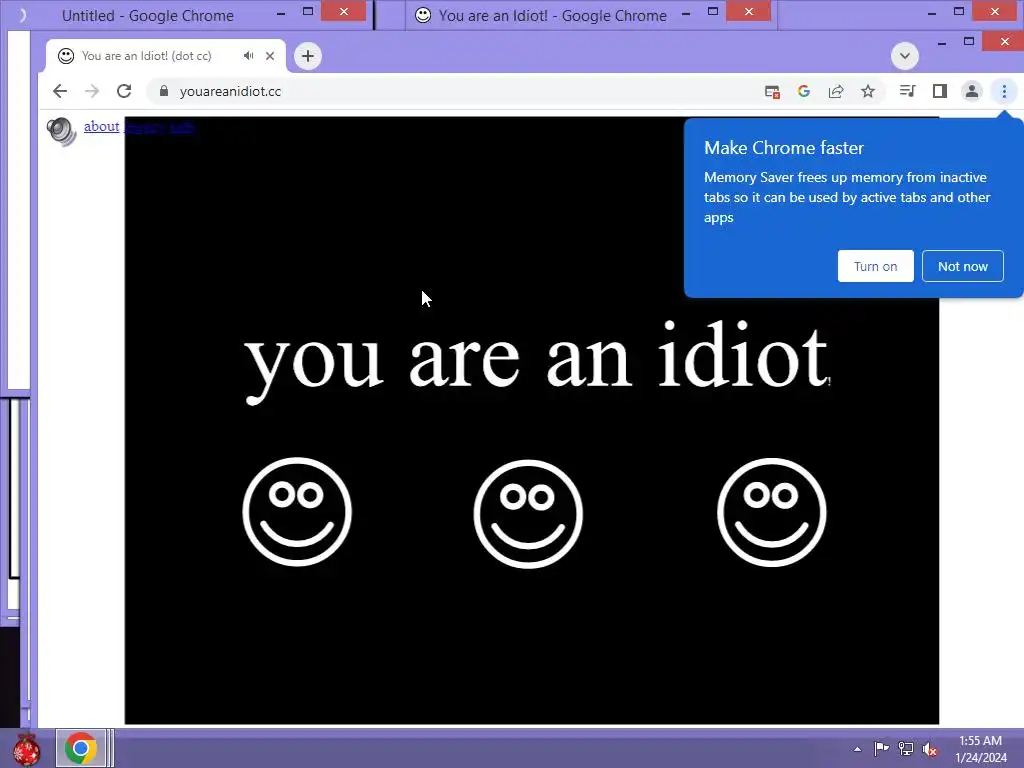Click the Google icon in the address bar
This screenshot has height=768, width=1024.
804,91
